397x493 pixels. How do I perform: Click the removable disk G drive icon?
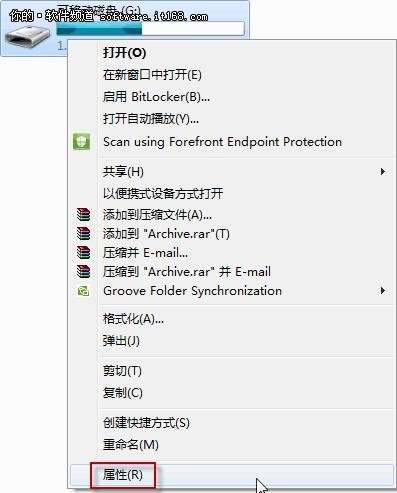tap(28, 37)
